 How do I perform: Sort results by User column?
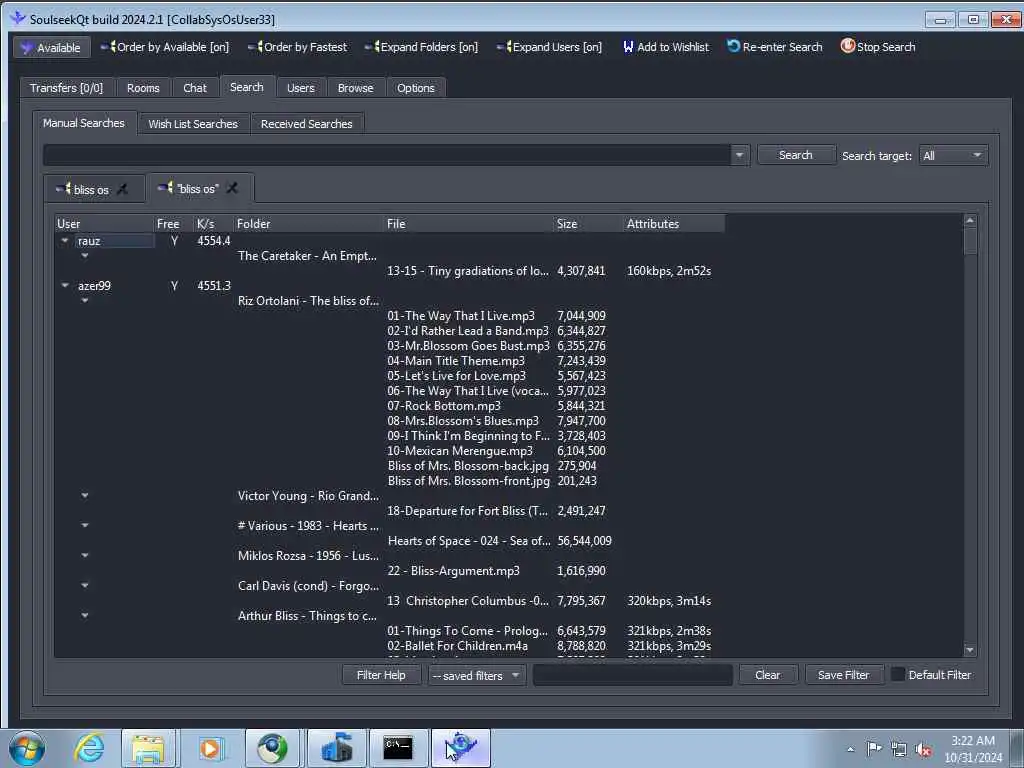103,224
